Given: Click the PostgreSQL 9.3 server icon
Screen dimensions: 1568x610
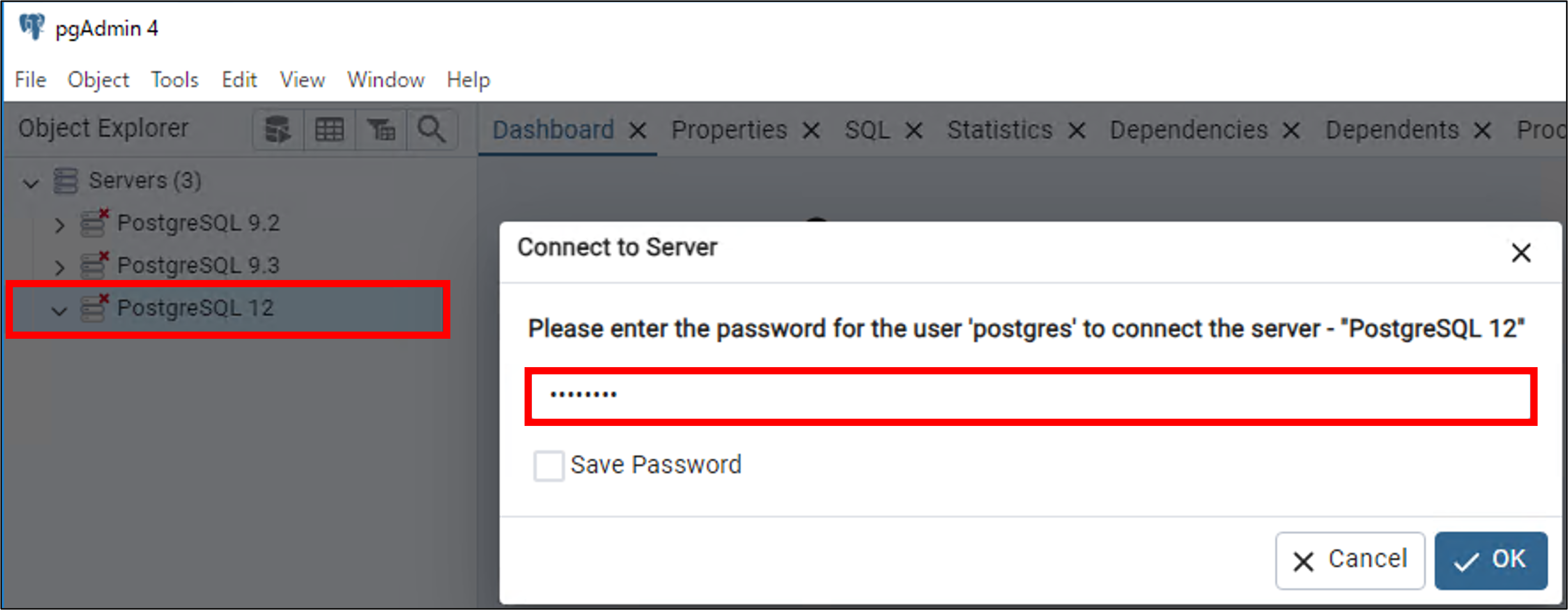Looking at the screenshot, I should (x=95, y=265).
